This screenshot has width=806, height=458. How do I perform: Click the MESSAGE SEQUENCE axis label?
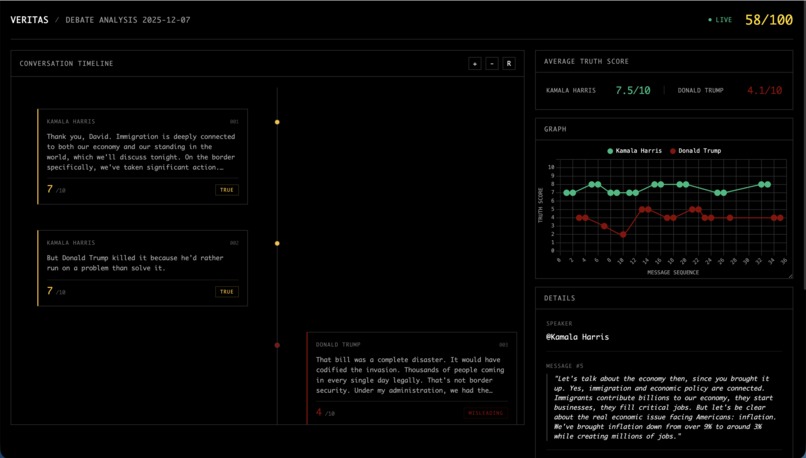click(x=673, y=272)
